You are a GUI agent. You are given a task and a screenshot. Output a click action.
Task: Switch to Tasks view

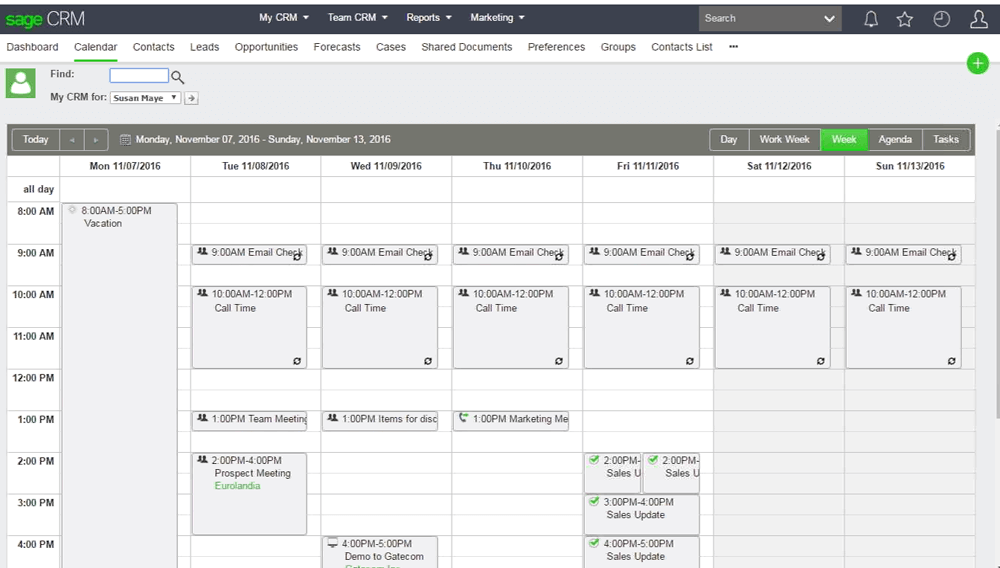click(946, 140)
